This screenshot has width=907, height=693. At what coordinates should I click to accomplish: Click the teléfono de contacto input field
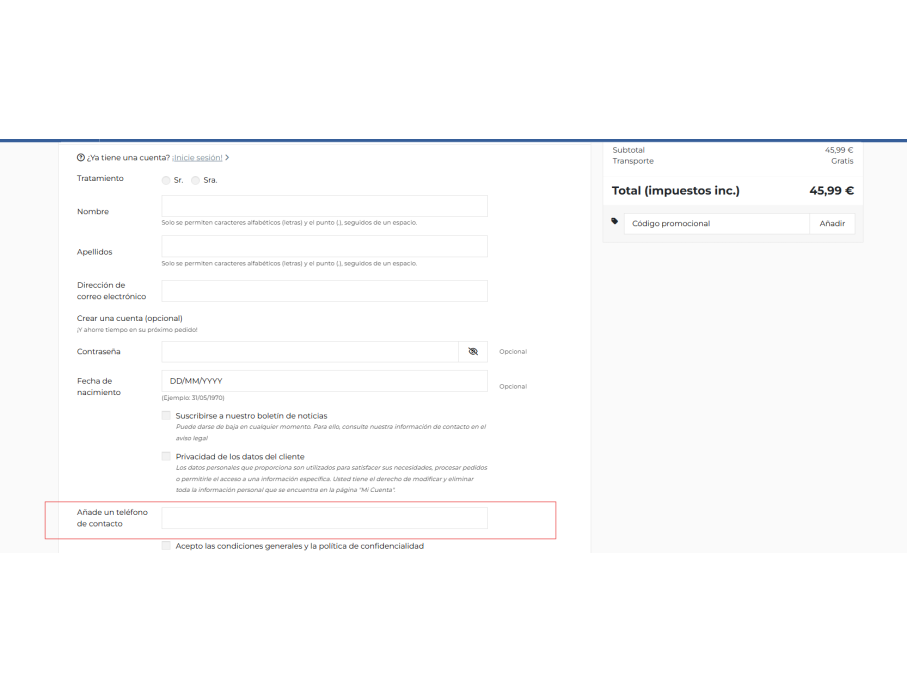tap(325, 518)
